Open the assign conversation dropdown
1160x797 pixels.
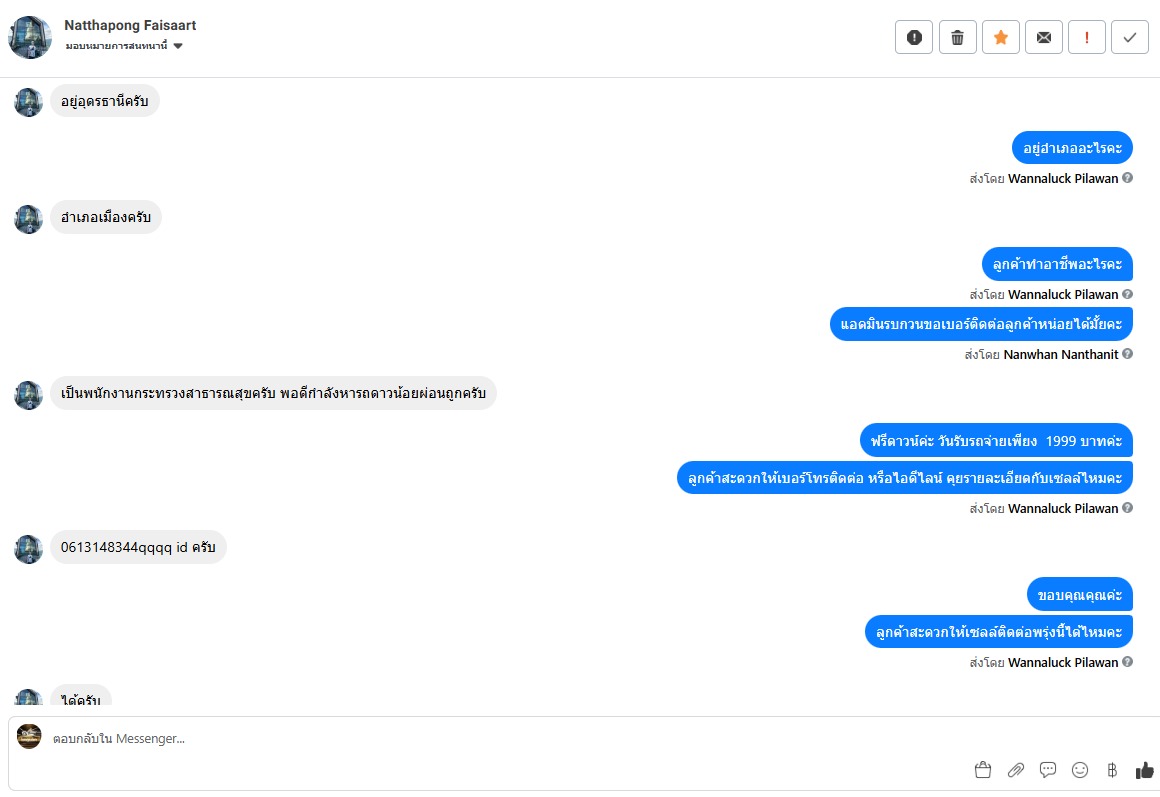pos(124,46)
